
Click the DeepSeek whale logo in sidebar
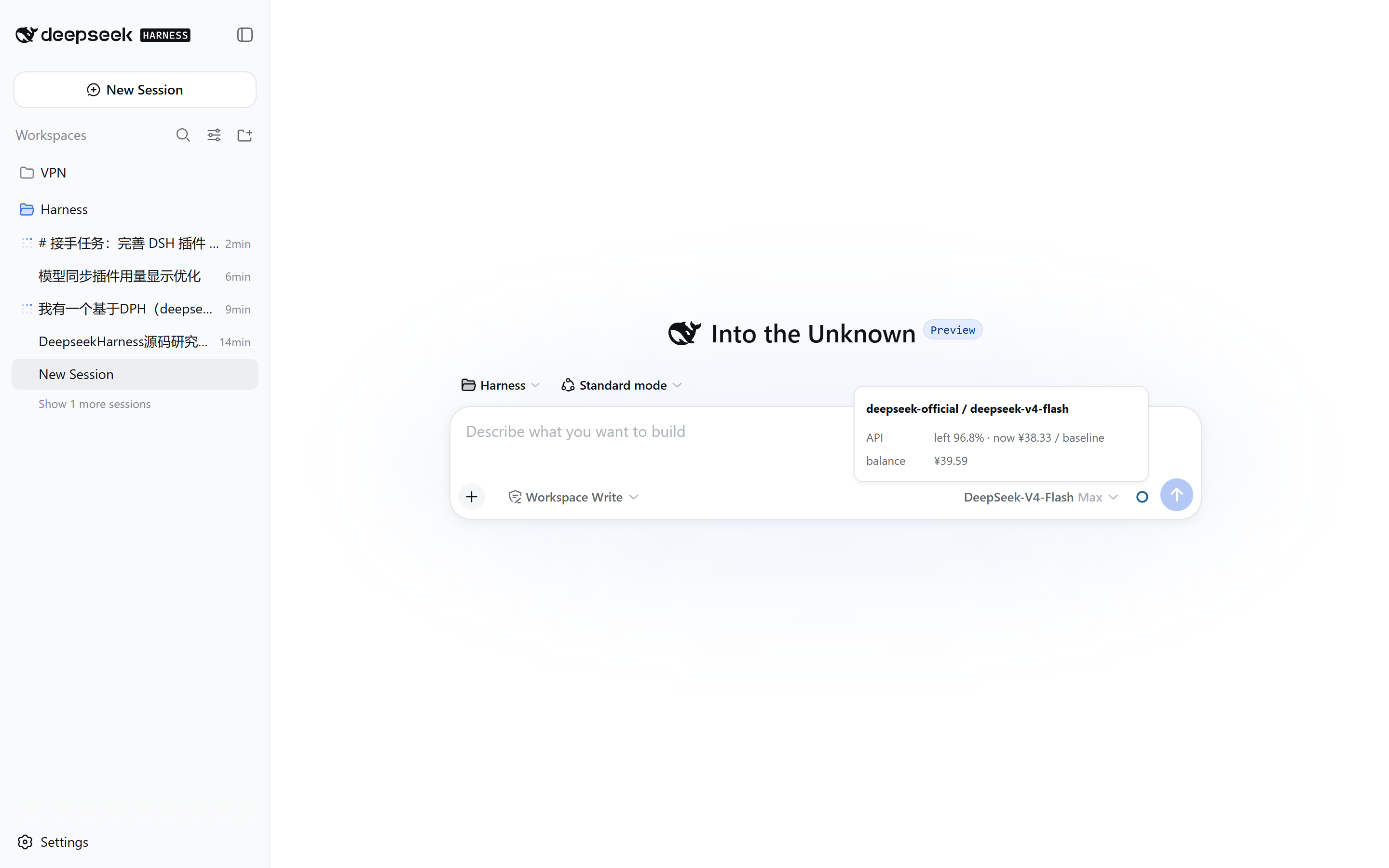pos(27,35)
